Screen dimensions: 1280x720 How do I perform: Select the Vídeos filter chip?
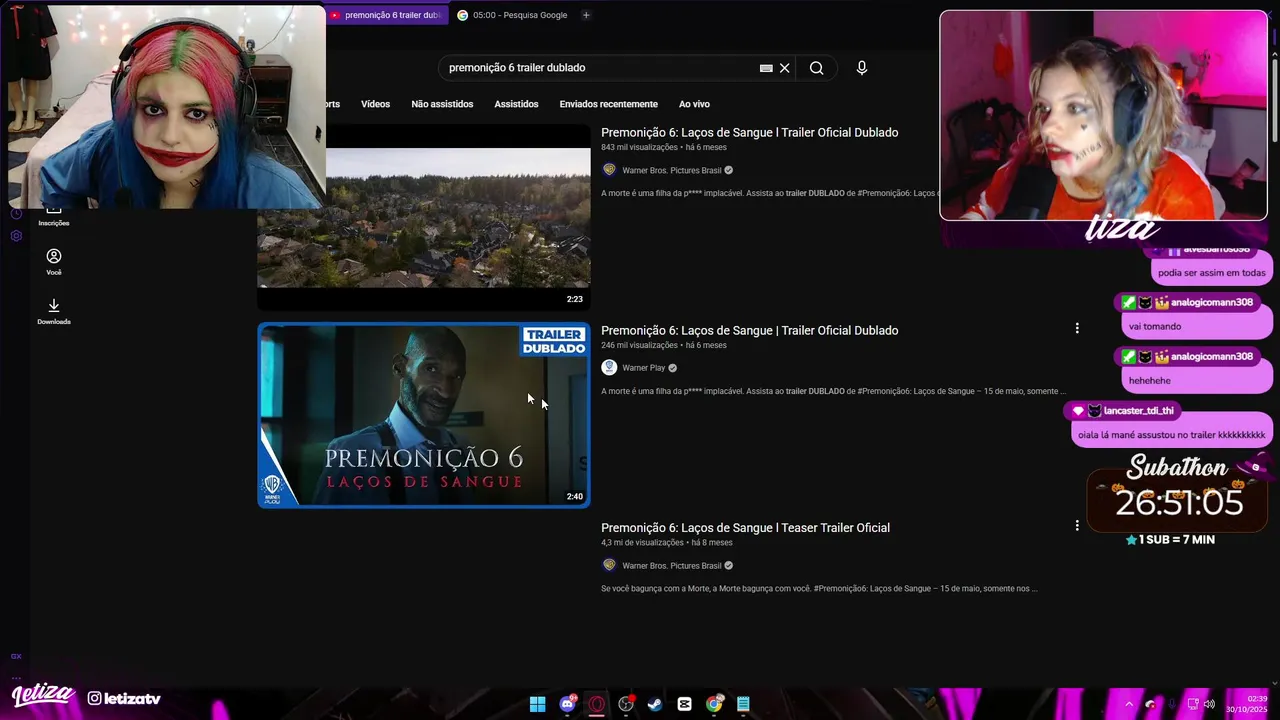tap(375, 104)
